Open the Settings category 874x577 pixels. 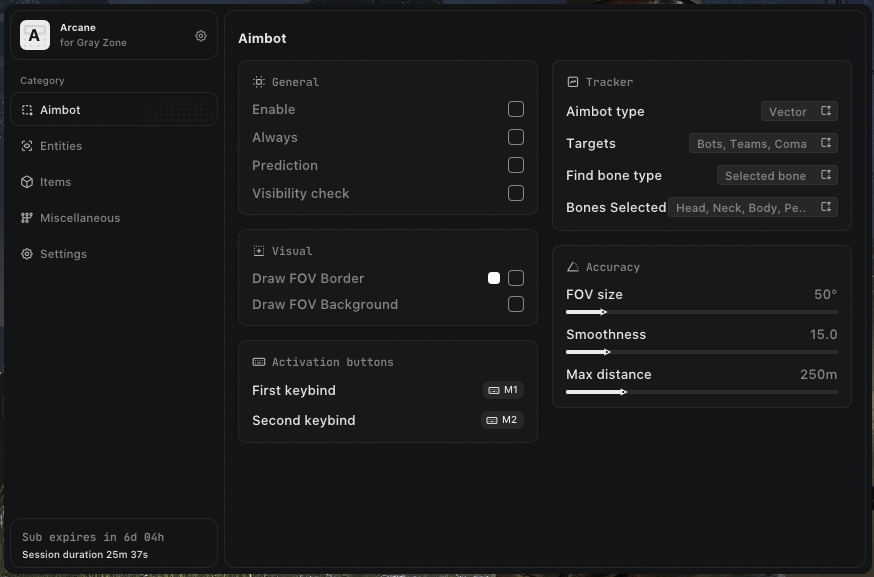[63, 254]
